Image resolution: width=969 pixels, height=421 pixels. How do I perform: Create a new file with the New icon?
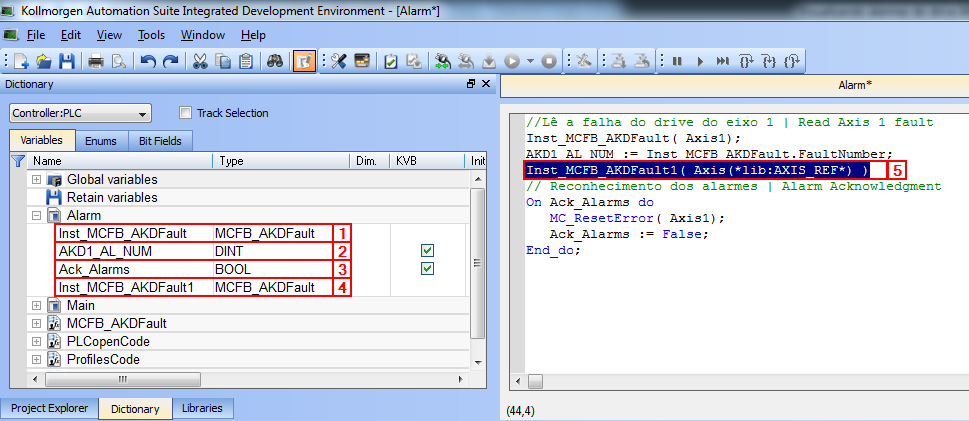(21, 61)
